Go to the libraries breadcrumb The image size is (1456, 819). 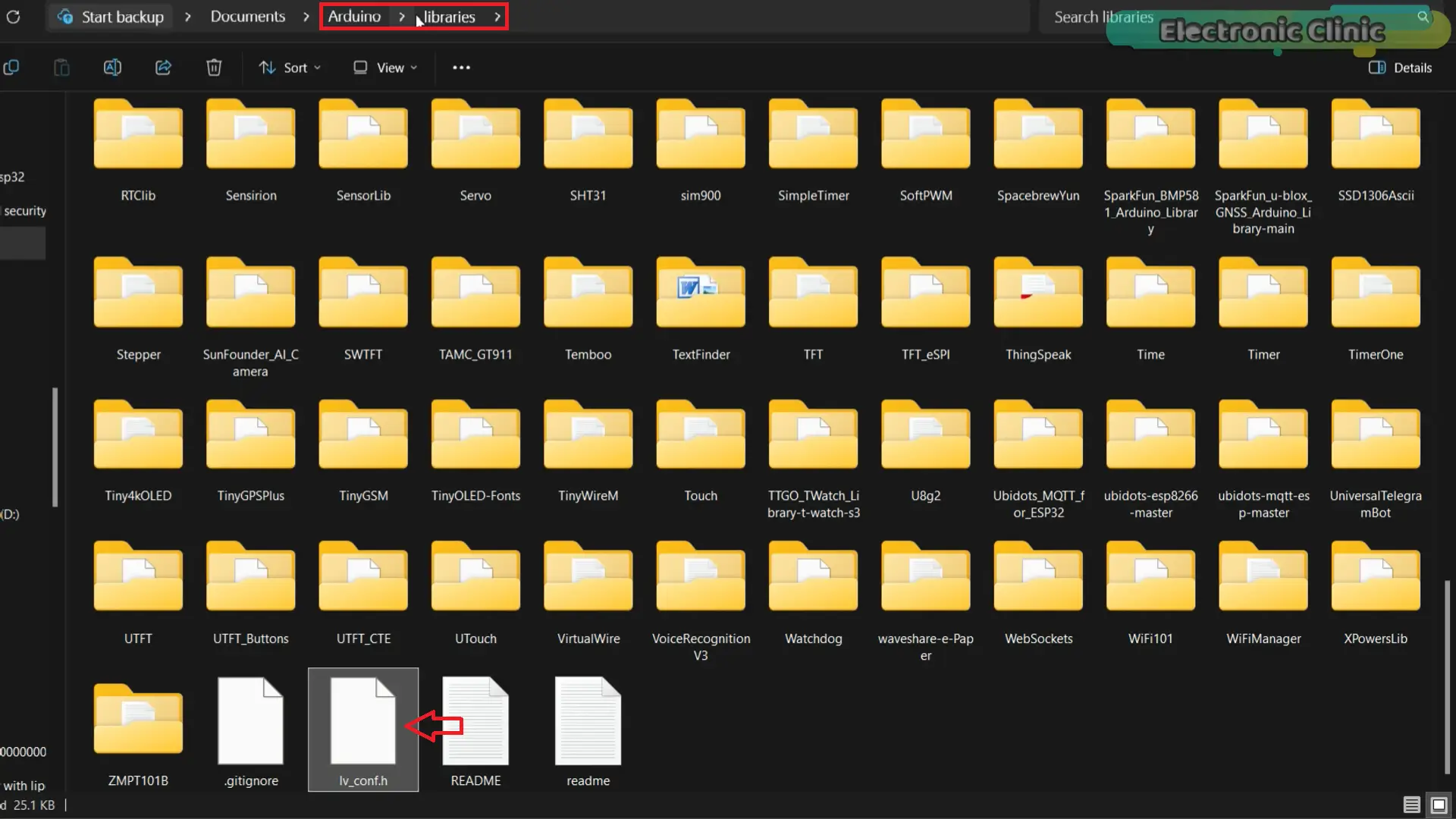pyautogui.click(x=450, y=17)
